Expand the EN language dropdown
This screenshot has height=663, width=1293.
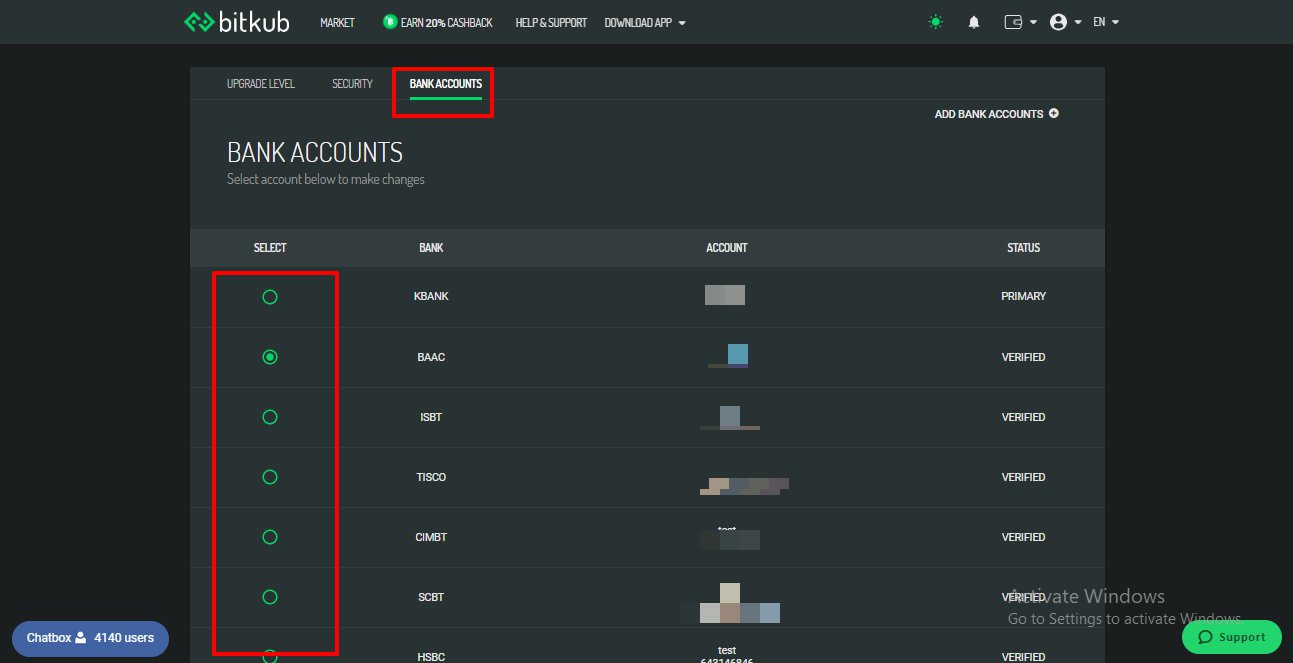(1106, 21)
